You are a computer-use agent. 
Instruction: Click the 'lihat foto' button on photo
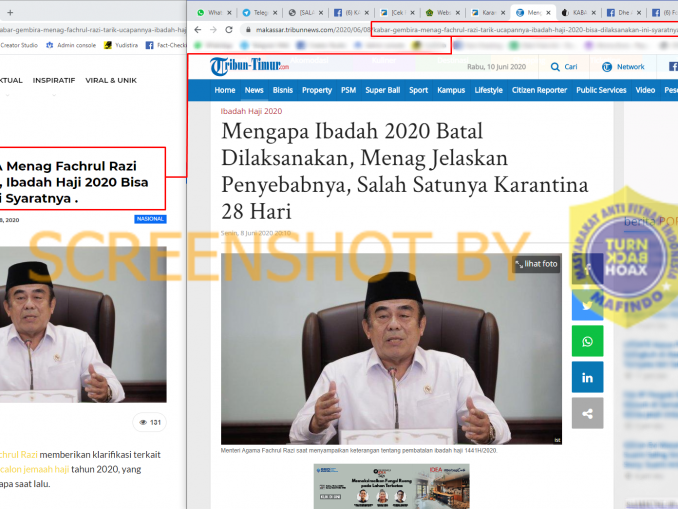[x=537, y=264]
